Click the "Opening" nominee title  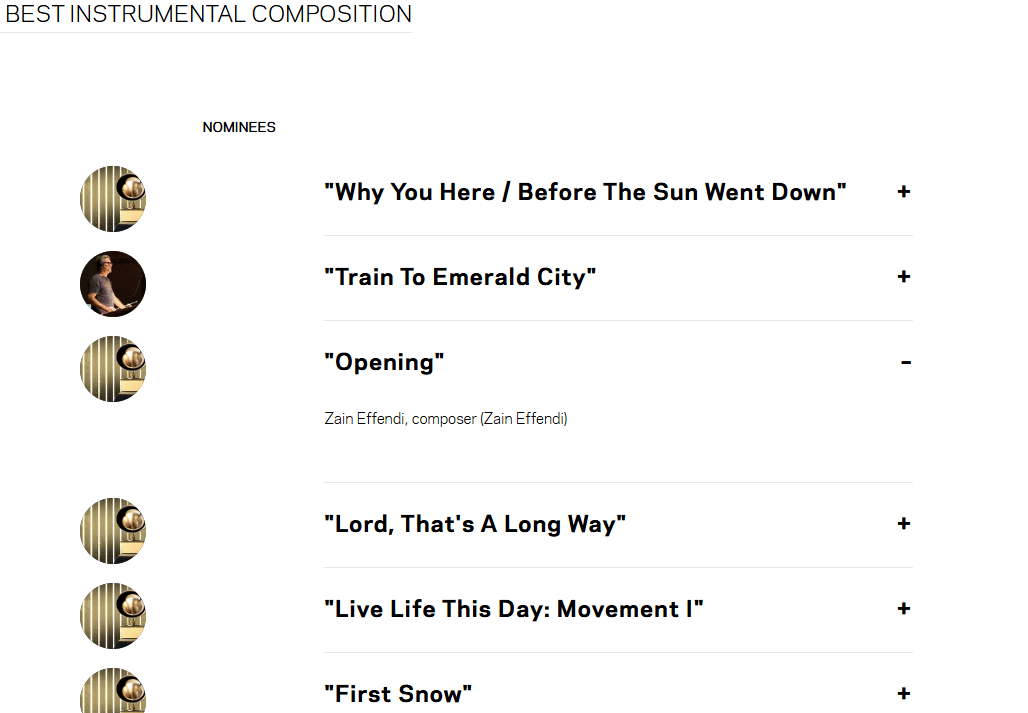pyautogui.click(x=384, y=362)
